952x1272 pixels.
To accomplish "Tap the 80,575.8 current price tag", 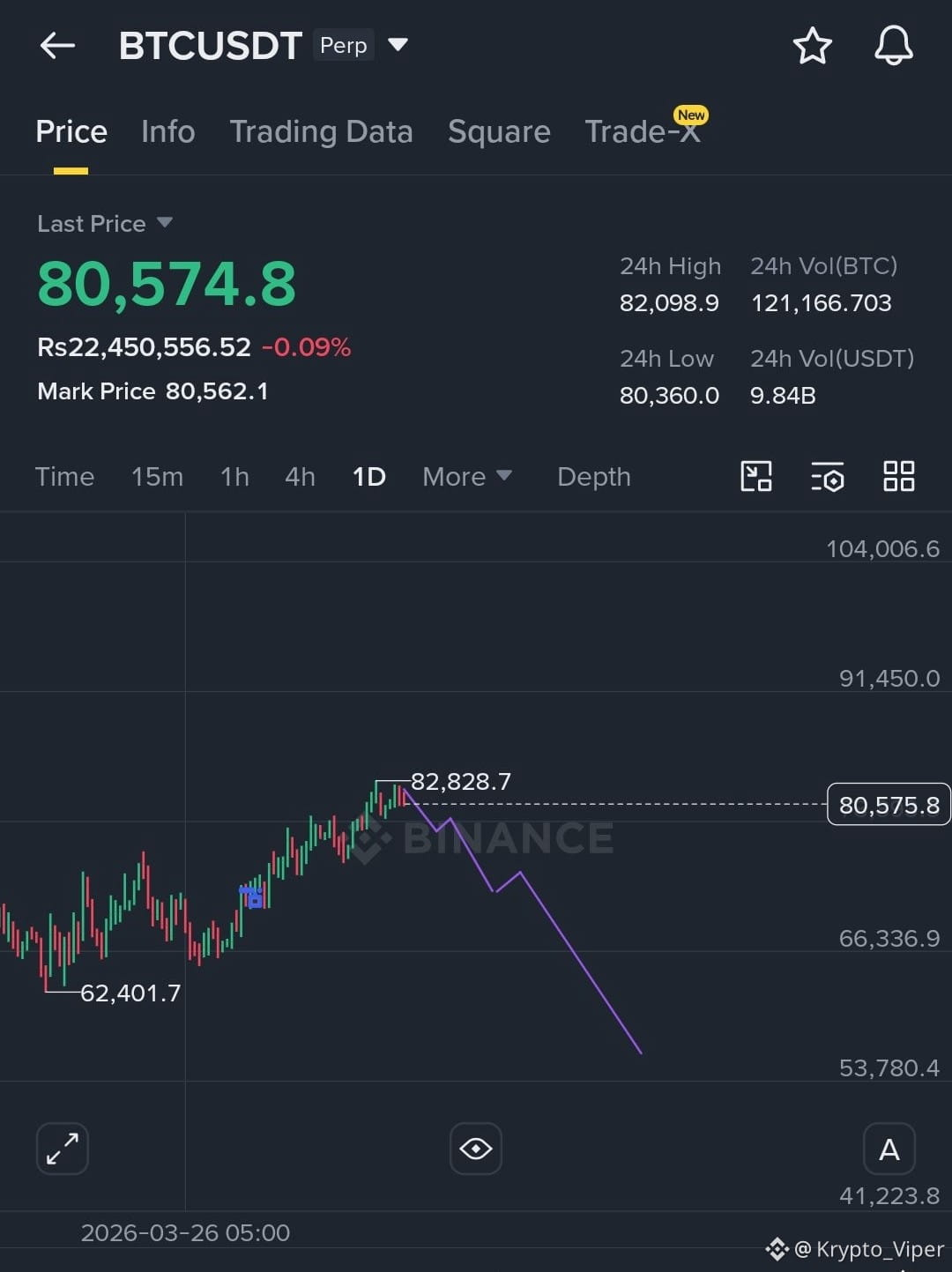I will pyautogui.click(x=889, y=805).
